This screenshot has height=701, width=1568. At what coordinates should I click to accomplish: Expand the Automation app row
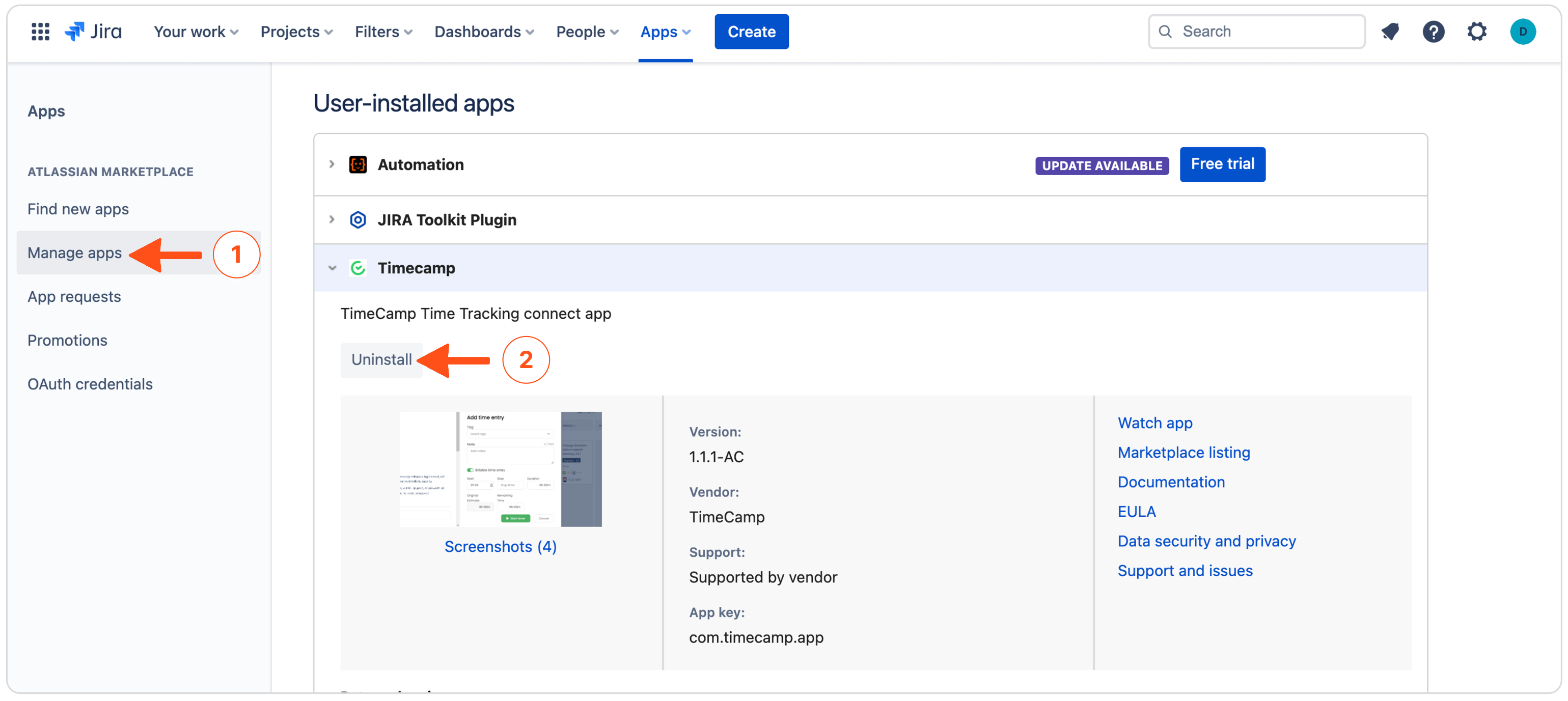tap(332, 164)
